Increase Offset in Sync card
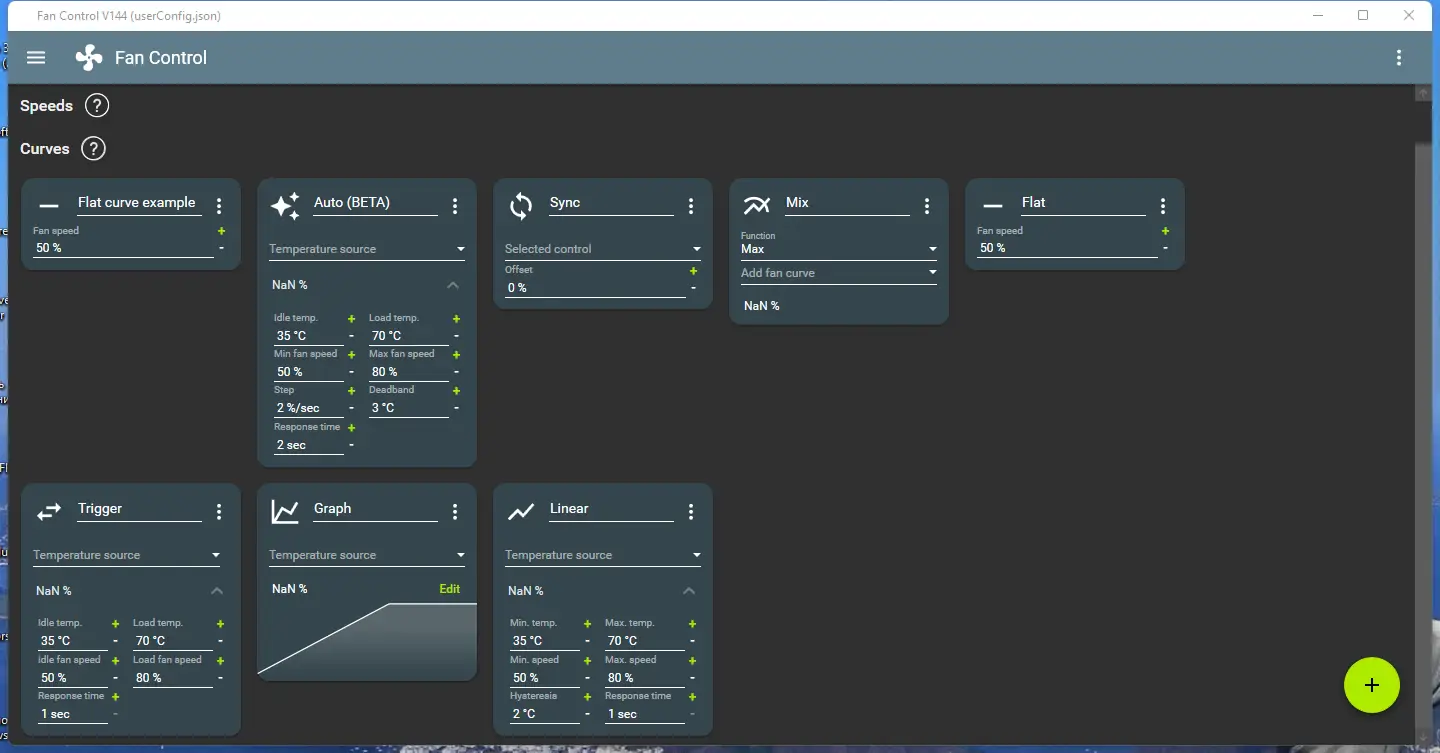The height and width of the screenshot is (753, 1440). click(x=693, y=271)
